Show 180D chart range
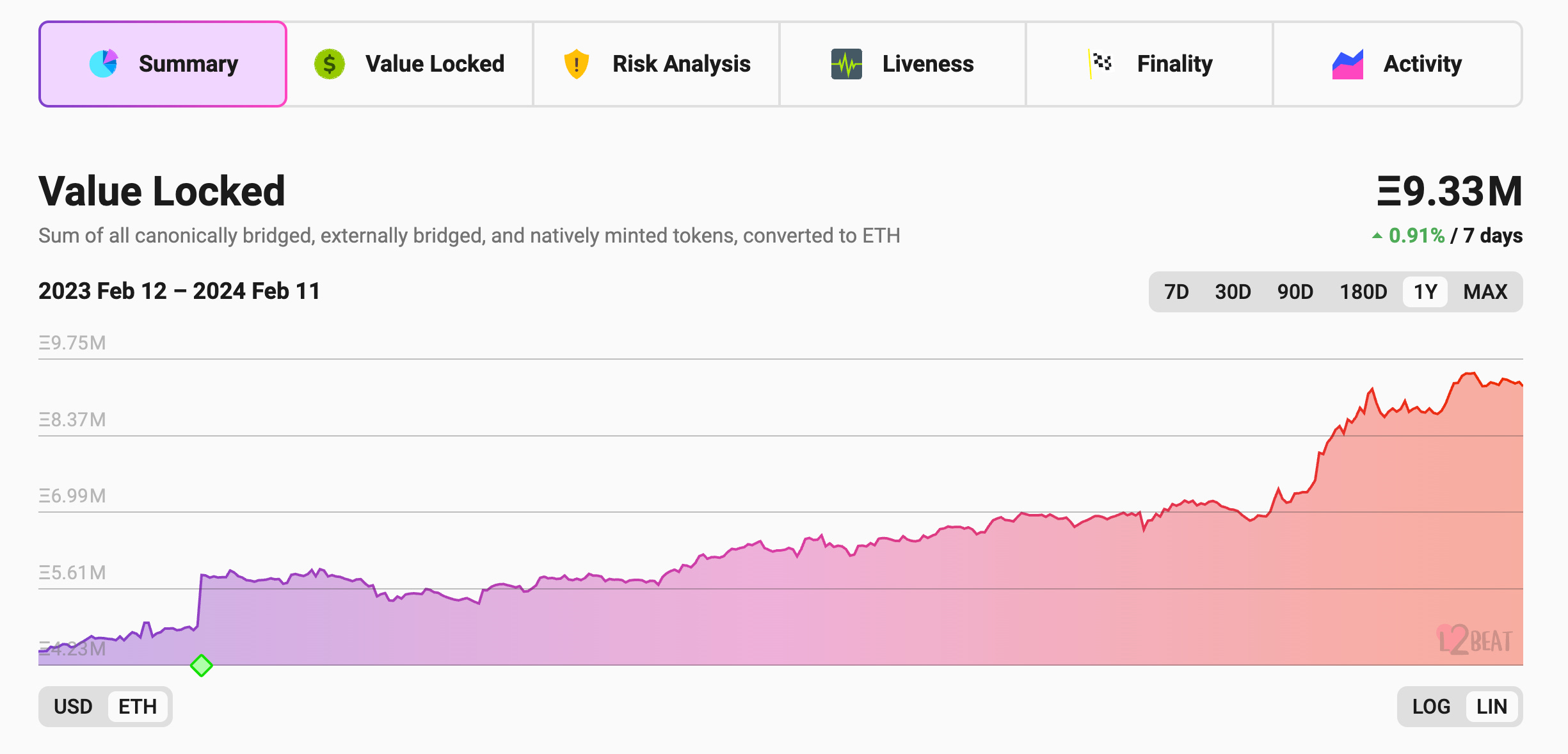 (x=1363, y=292)
